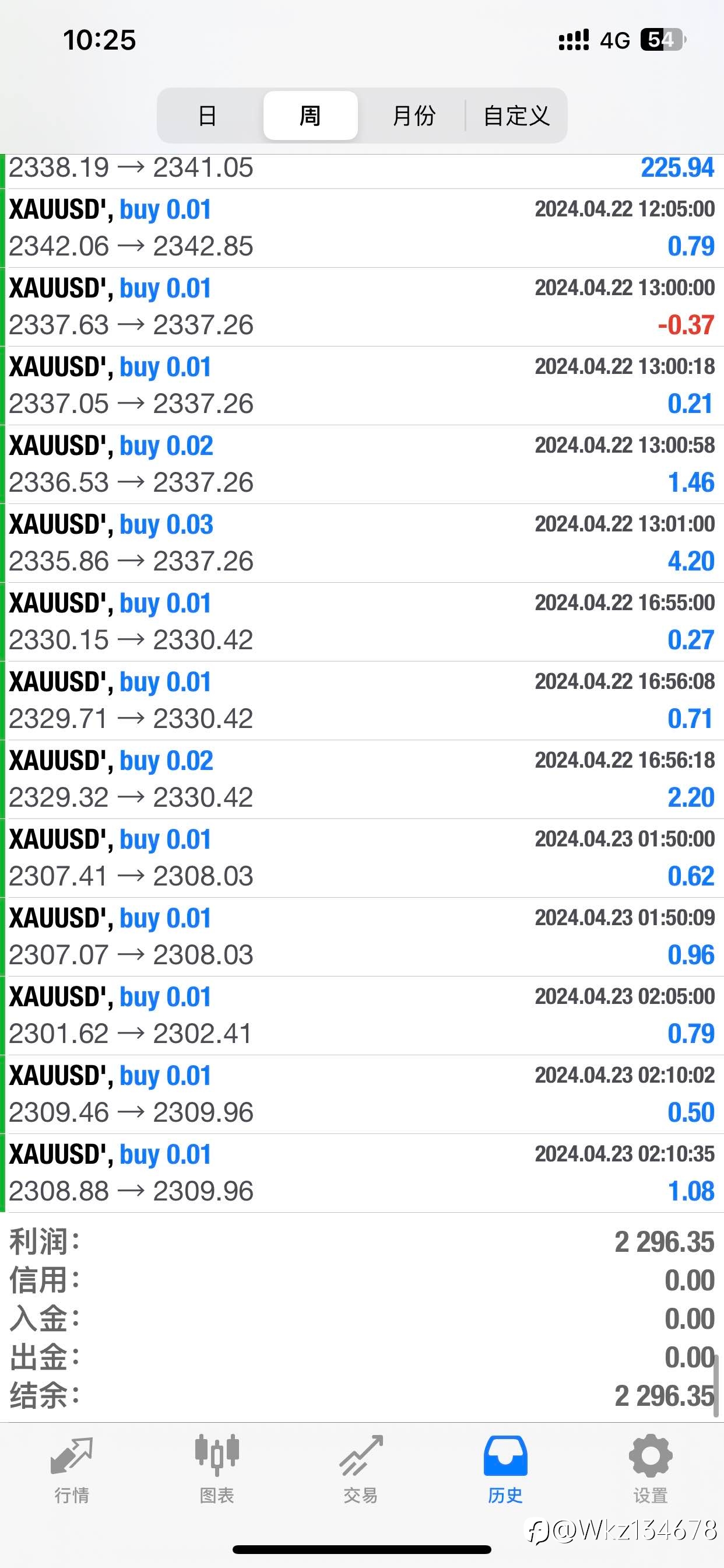Choose the 自定义 custom period
The width and height of the screenshot is (724, 1568).
[x=516, y=115]
